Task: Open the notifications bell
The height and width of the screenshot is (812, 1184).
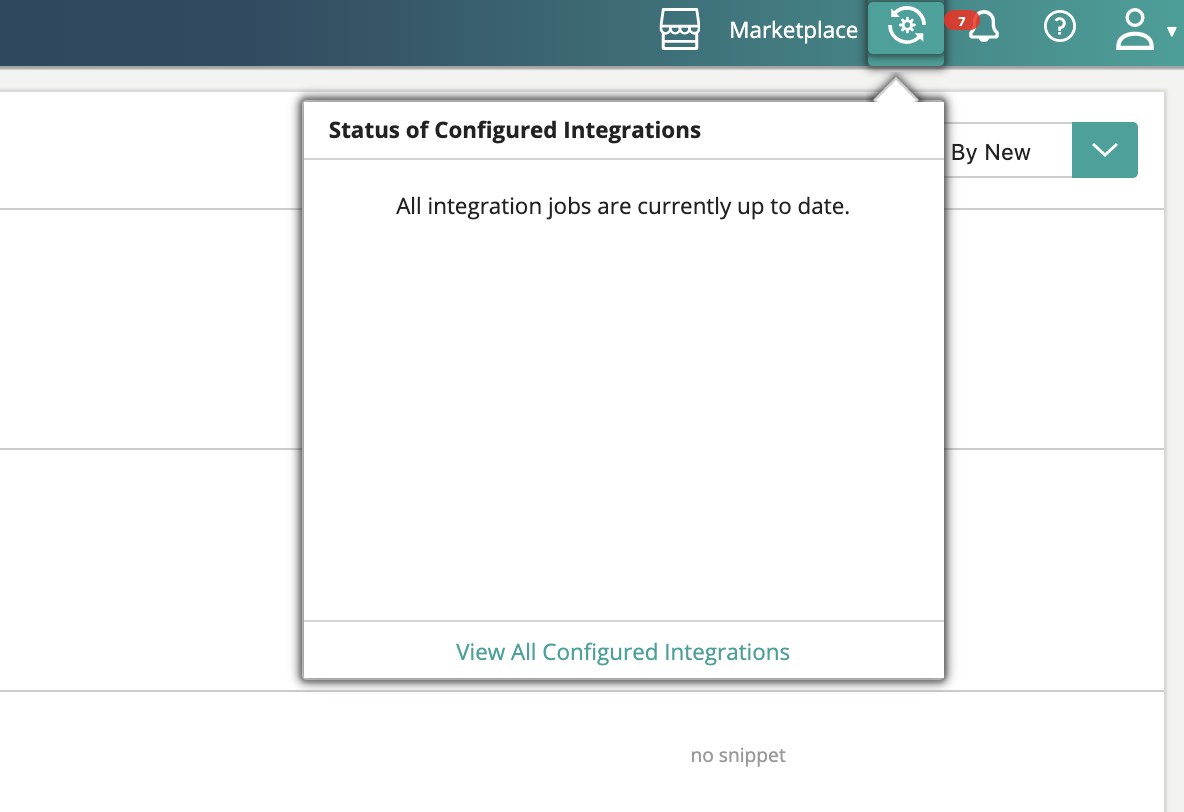Action: tap(985, 28)
